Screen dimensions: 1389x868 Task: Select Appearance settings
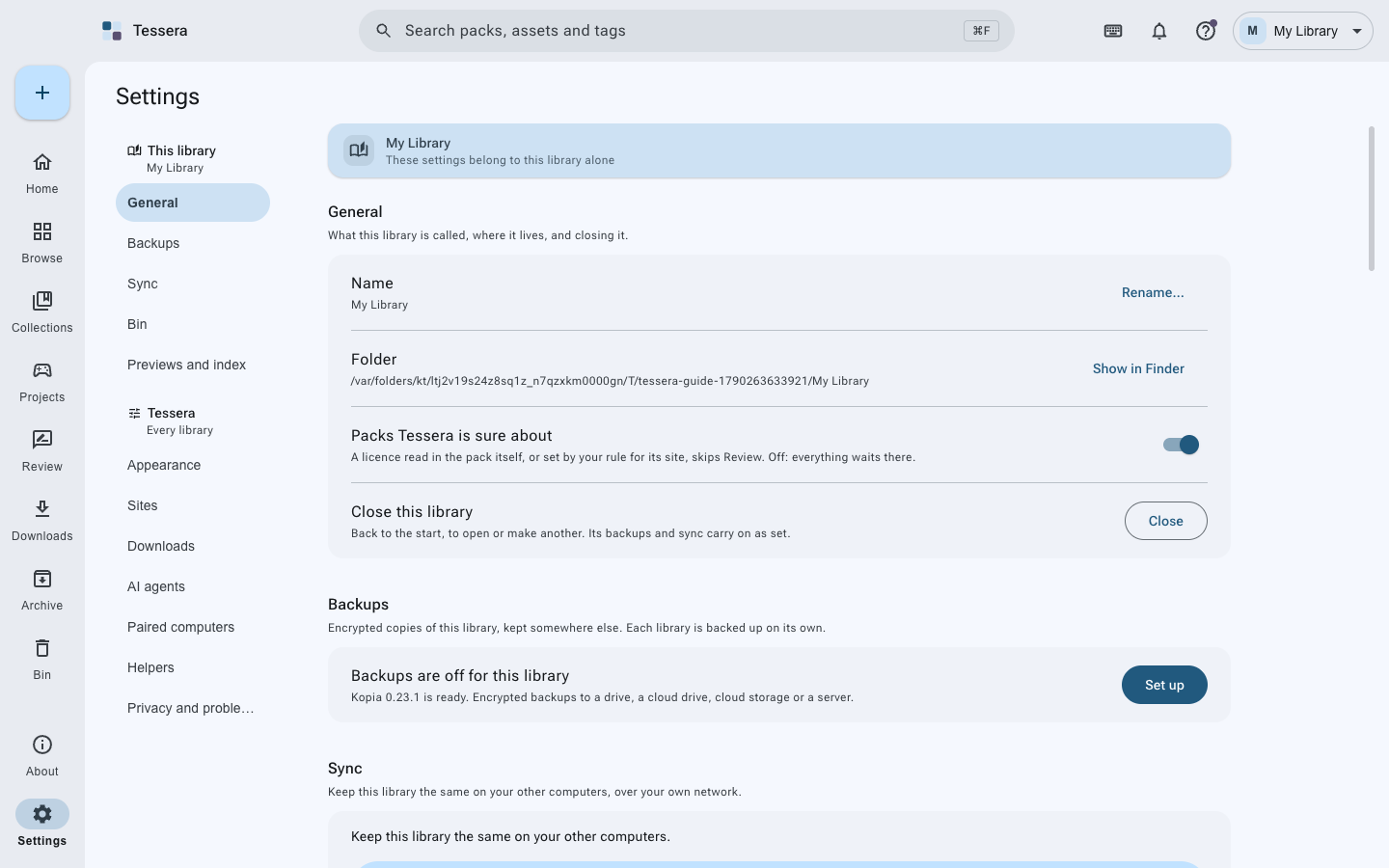point(193,465)
